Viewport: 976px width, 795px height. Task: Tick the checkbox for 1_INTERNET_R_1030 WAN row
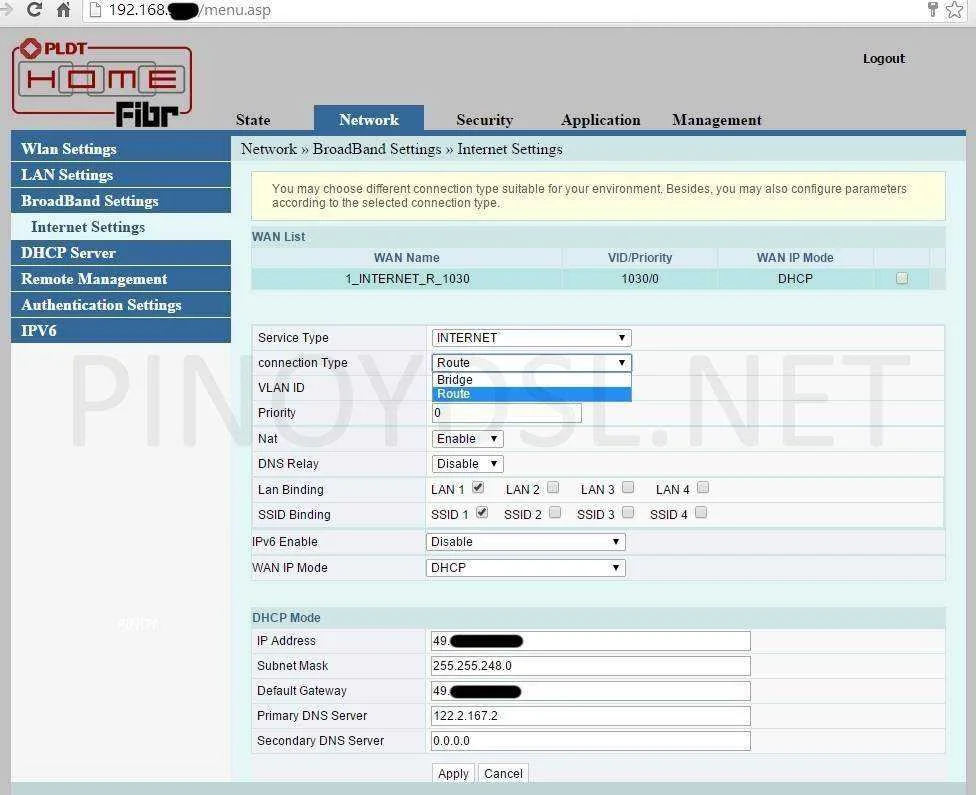coord(901,278)
